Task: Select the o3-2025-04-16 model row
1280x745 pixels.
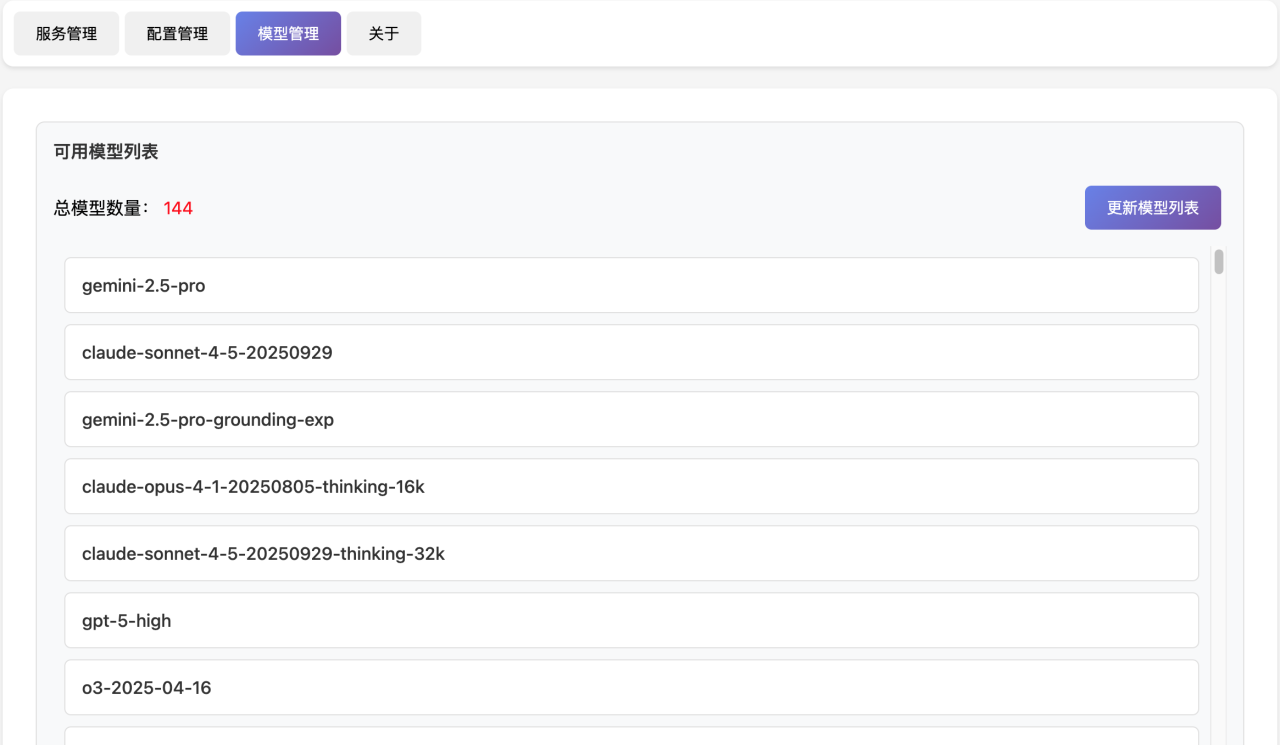Action: point(631,687)
